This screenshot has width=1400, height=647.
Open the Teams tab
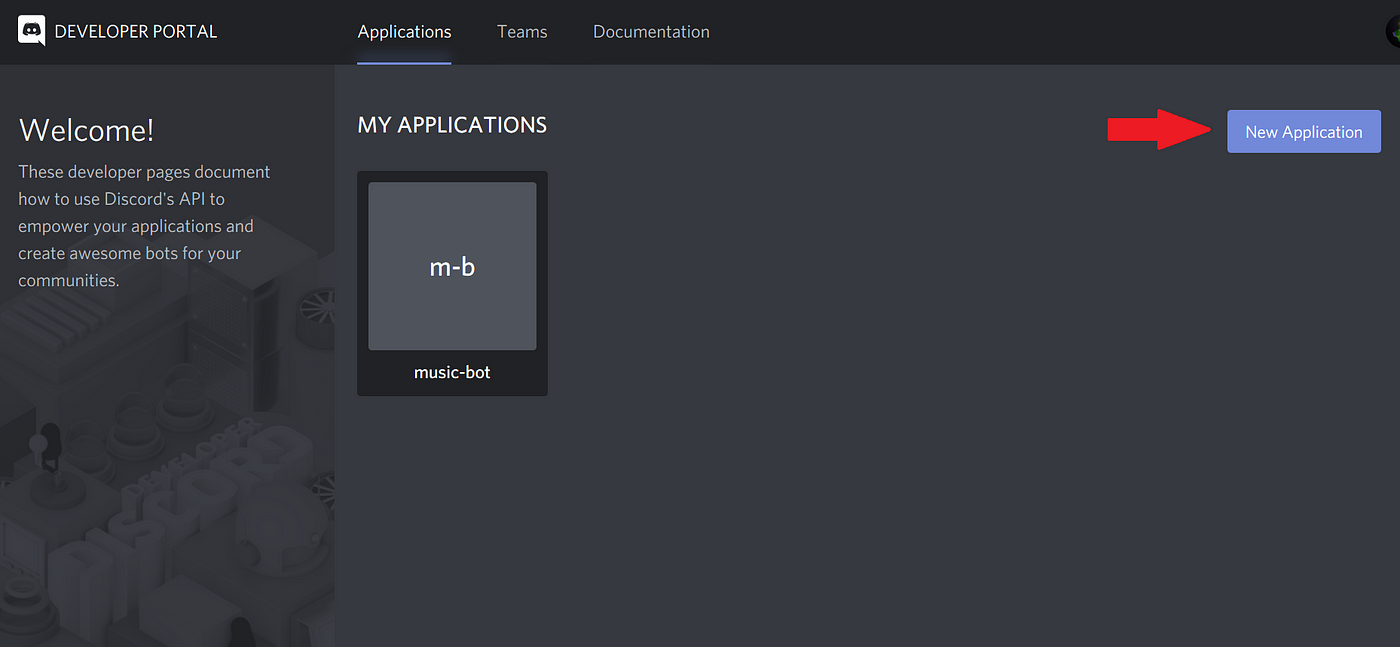(x=522, y=32)
